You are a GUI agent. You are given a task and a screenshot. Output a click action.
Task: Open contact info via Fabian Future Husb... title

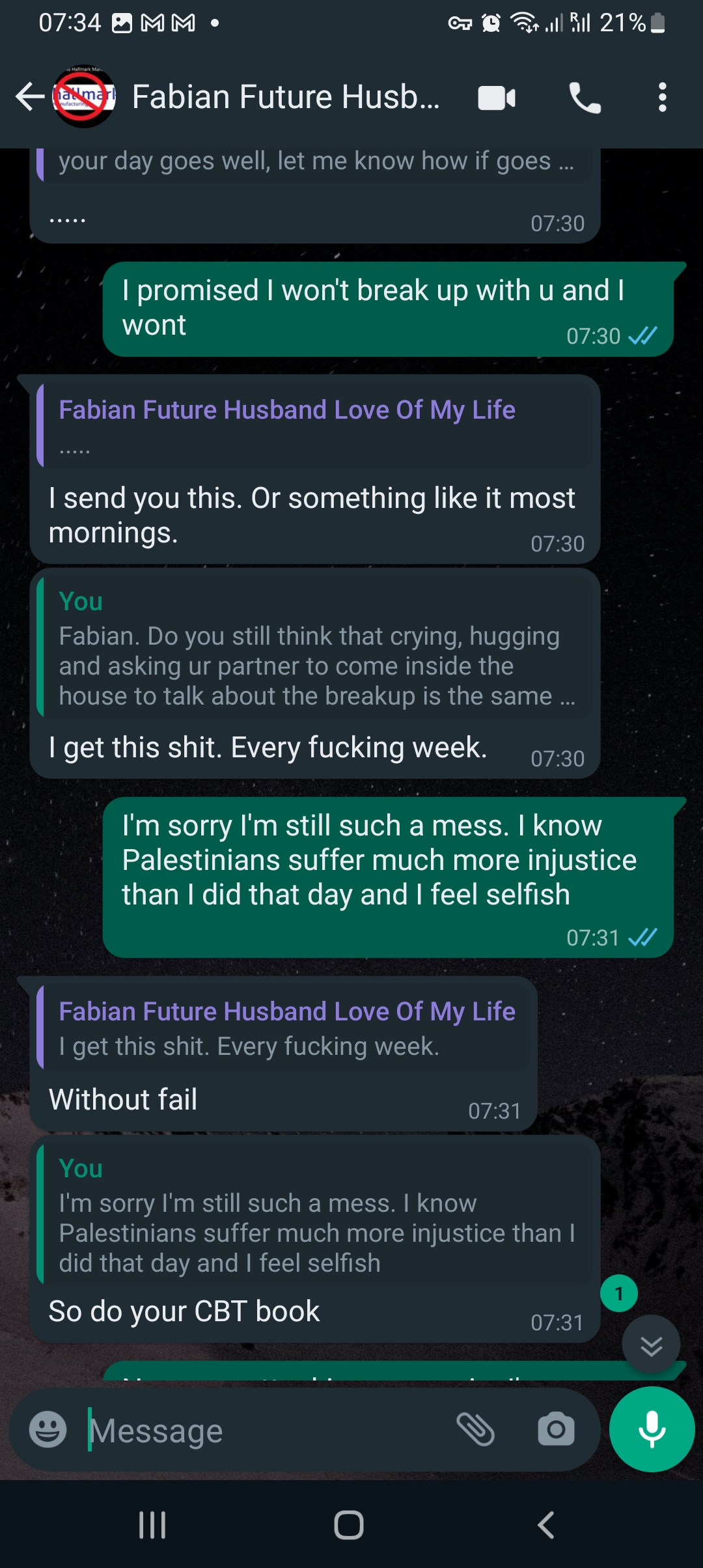click(x=286, y=98)
